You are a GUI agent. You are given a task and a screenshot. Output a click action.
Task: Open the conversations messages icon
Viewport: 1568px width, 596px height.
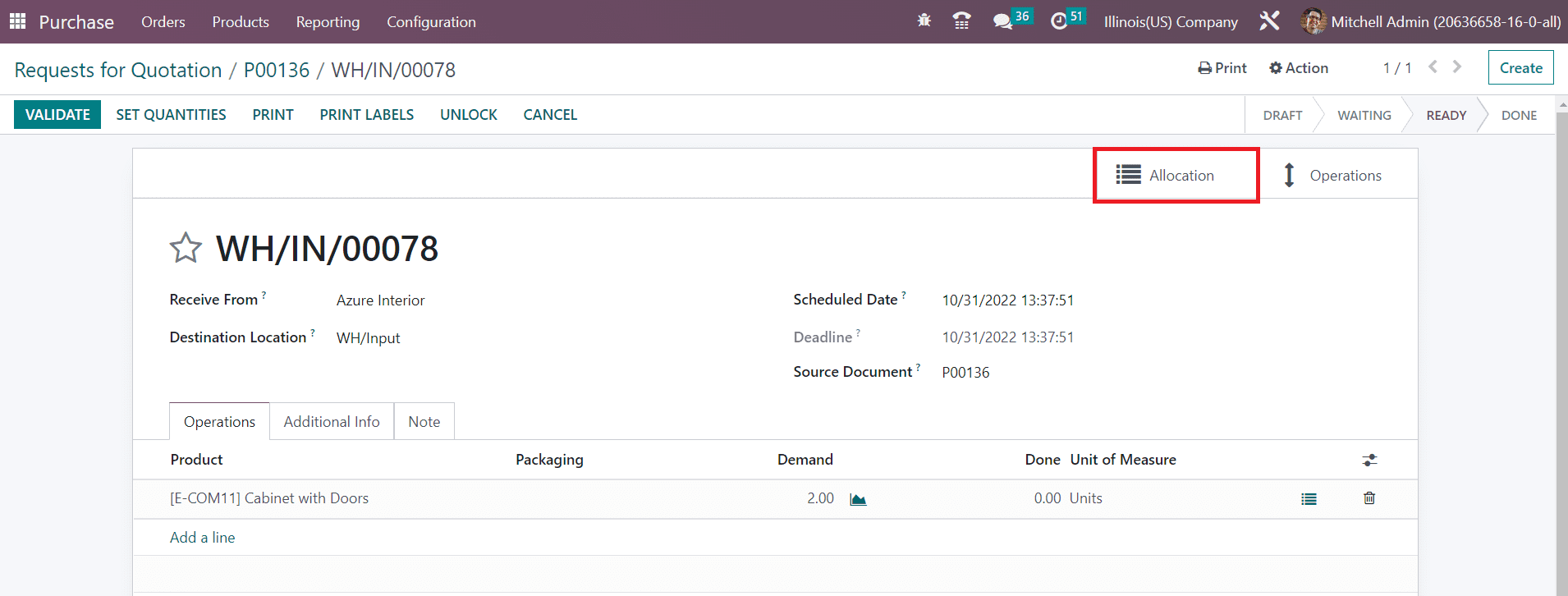[x=1002, y=21]
